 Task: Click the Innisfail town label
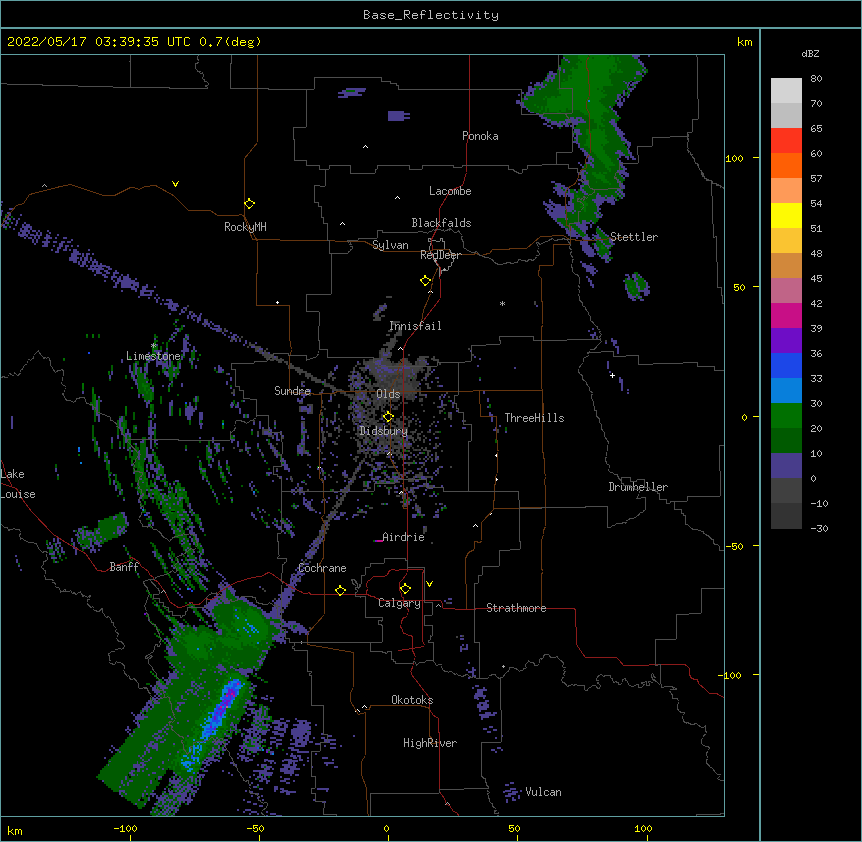pyautogui.click(x=415, y=326)
